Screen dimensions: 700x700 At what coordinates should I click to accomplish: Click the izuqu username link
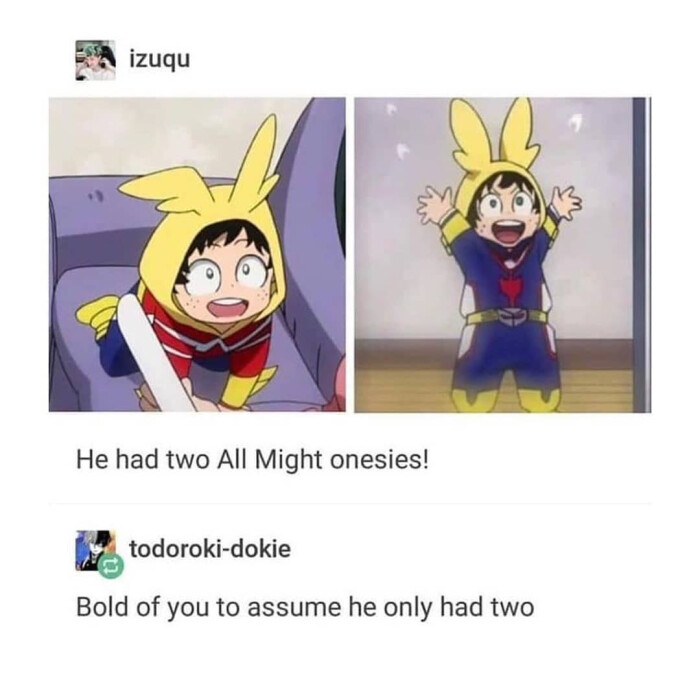point(159,59)
